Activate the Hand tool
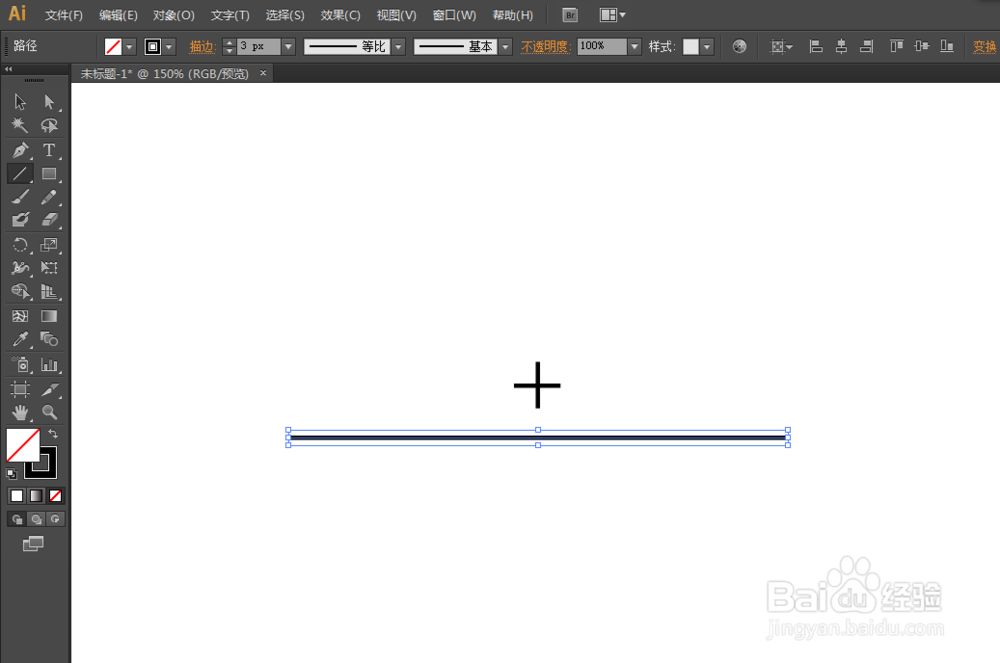 18,412
